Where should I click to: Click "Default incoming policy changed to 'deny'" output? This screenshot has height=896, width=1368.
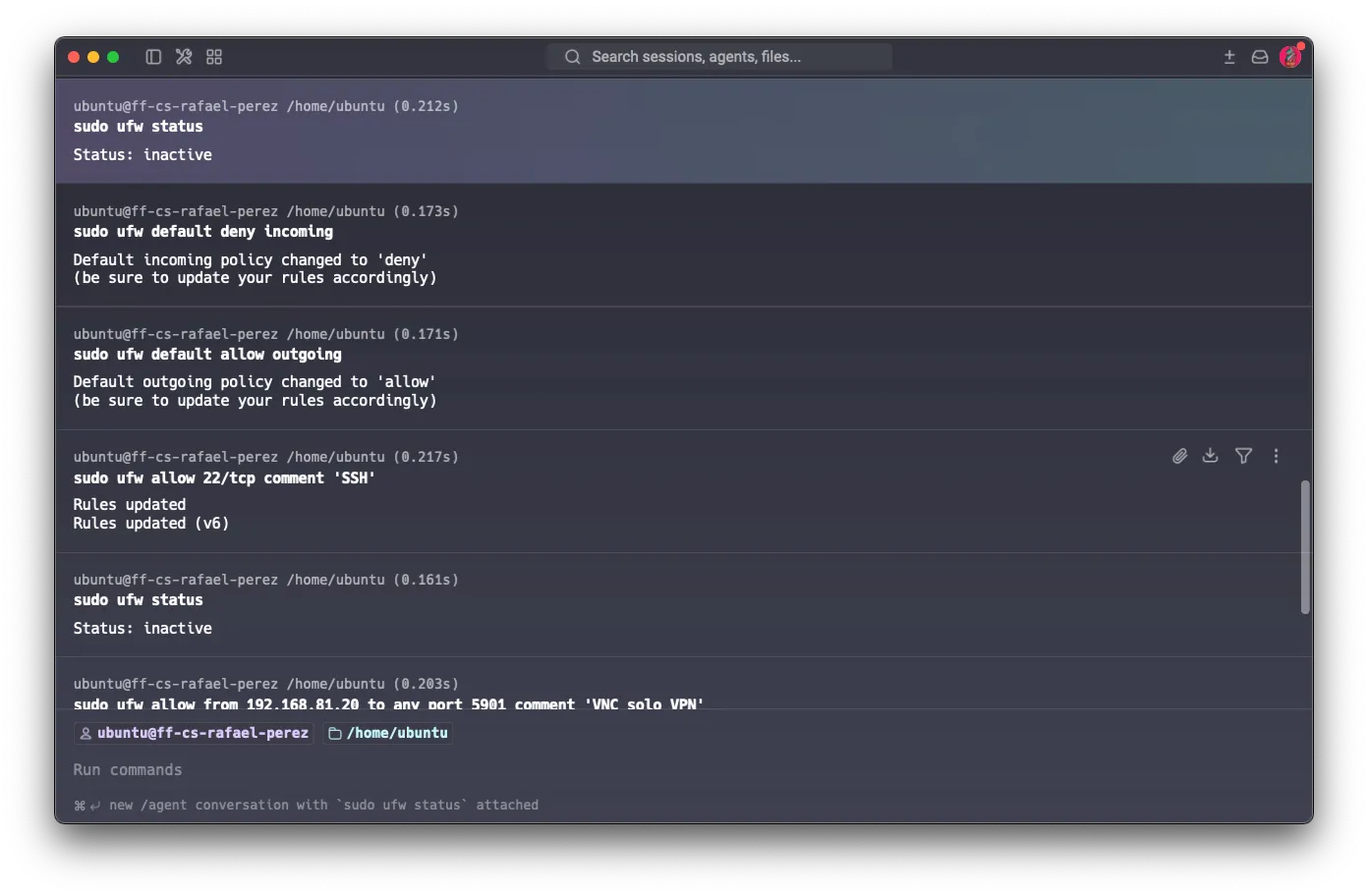(x=251, y=260)
